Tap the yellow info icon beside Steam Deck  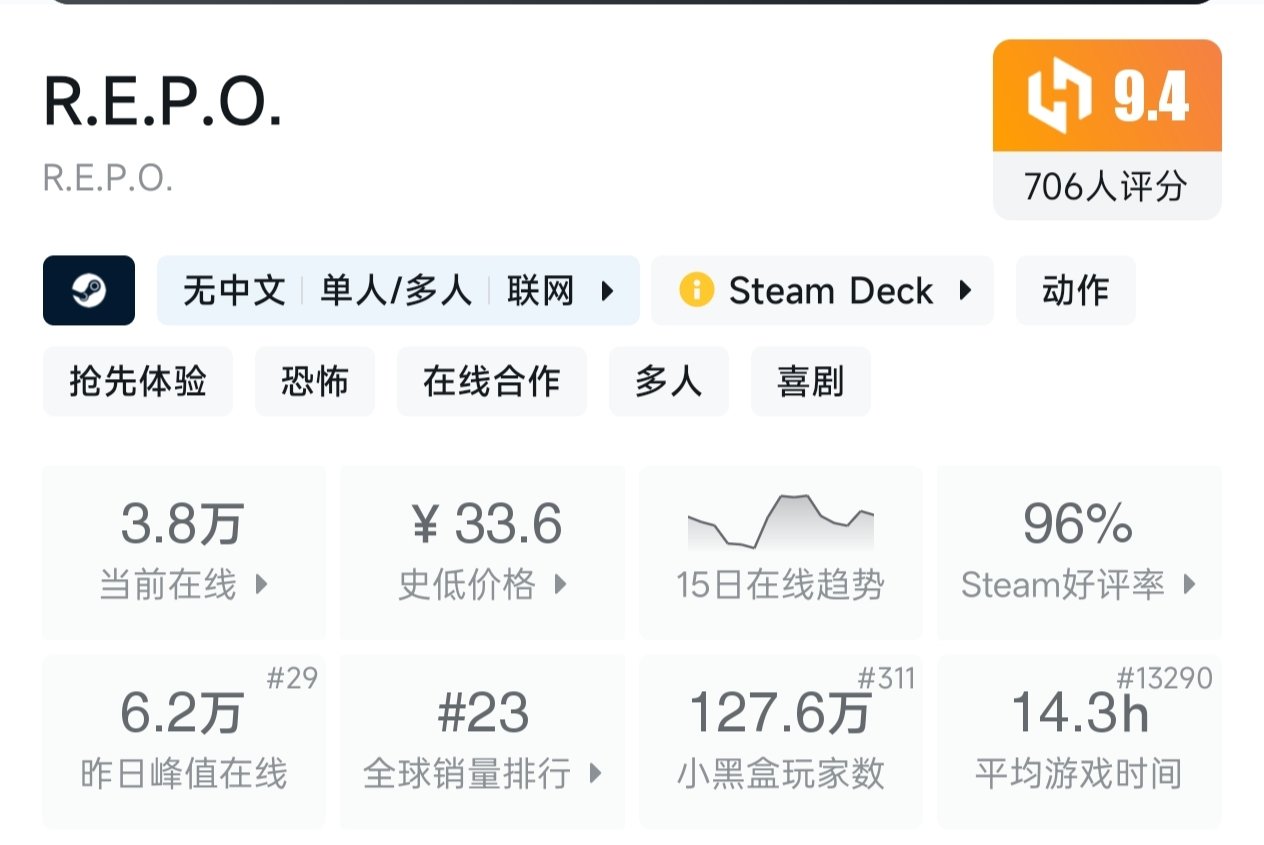click(x=696, y=291)
